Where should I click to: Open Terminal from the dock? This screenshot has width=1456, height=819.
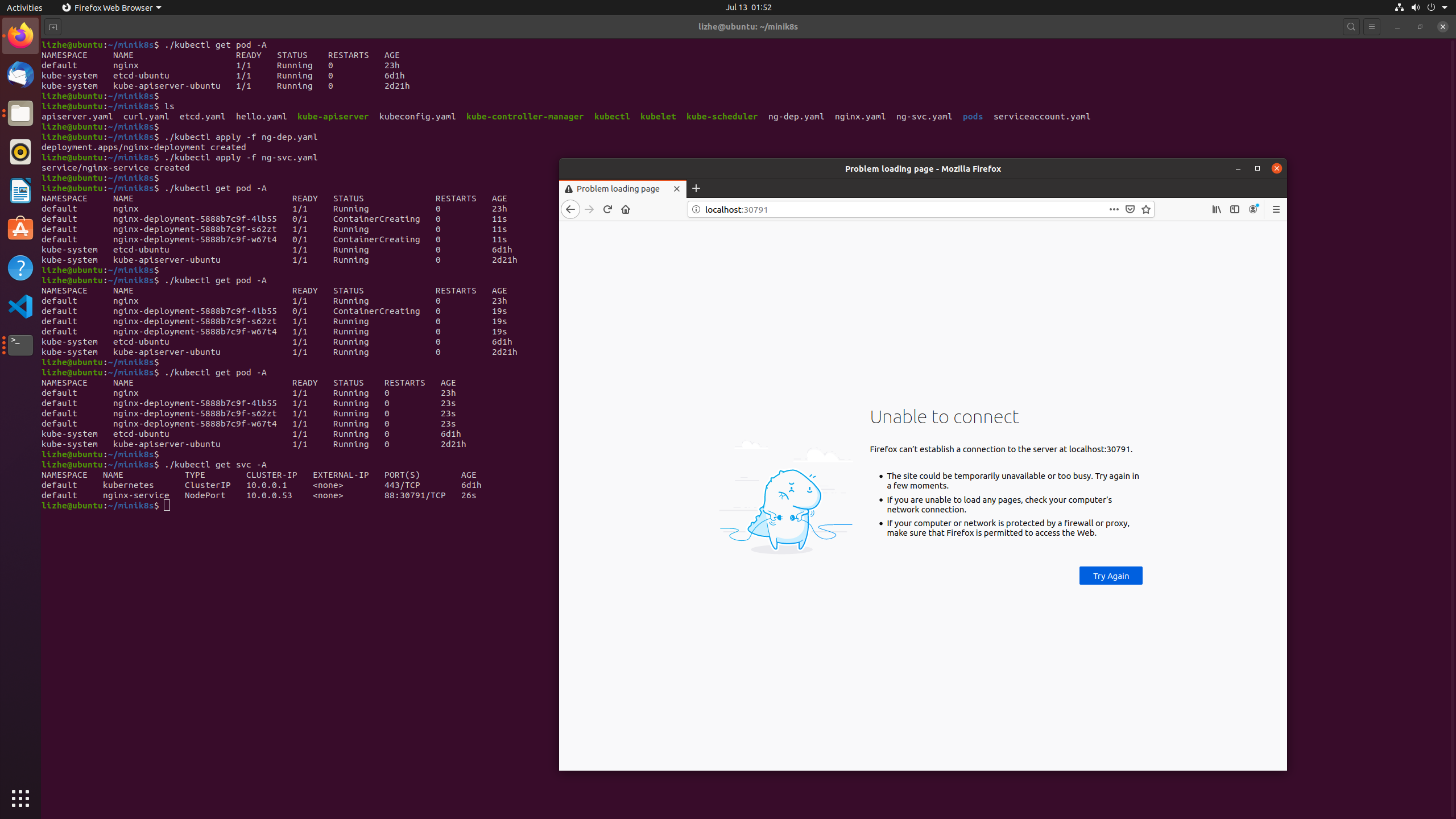click(x=20, y=345)
